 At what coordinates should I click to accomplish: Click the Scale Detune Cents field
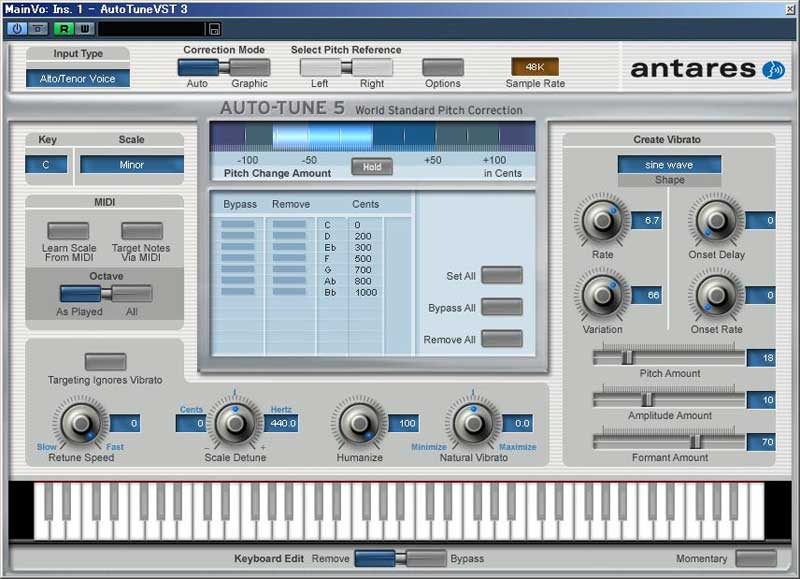click(x=191, y=423)
